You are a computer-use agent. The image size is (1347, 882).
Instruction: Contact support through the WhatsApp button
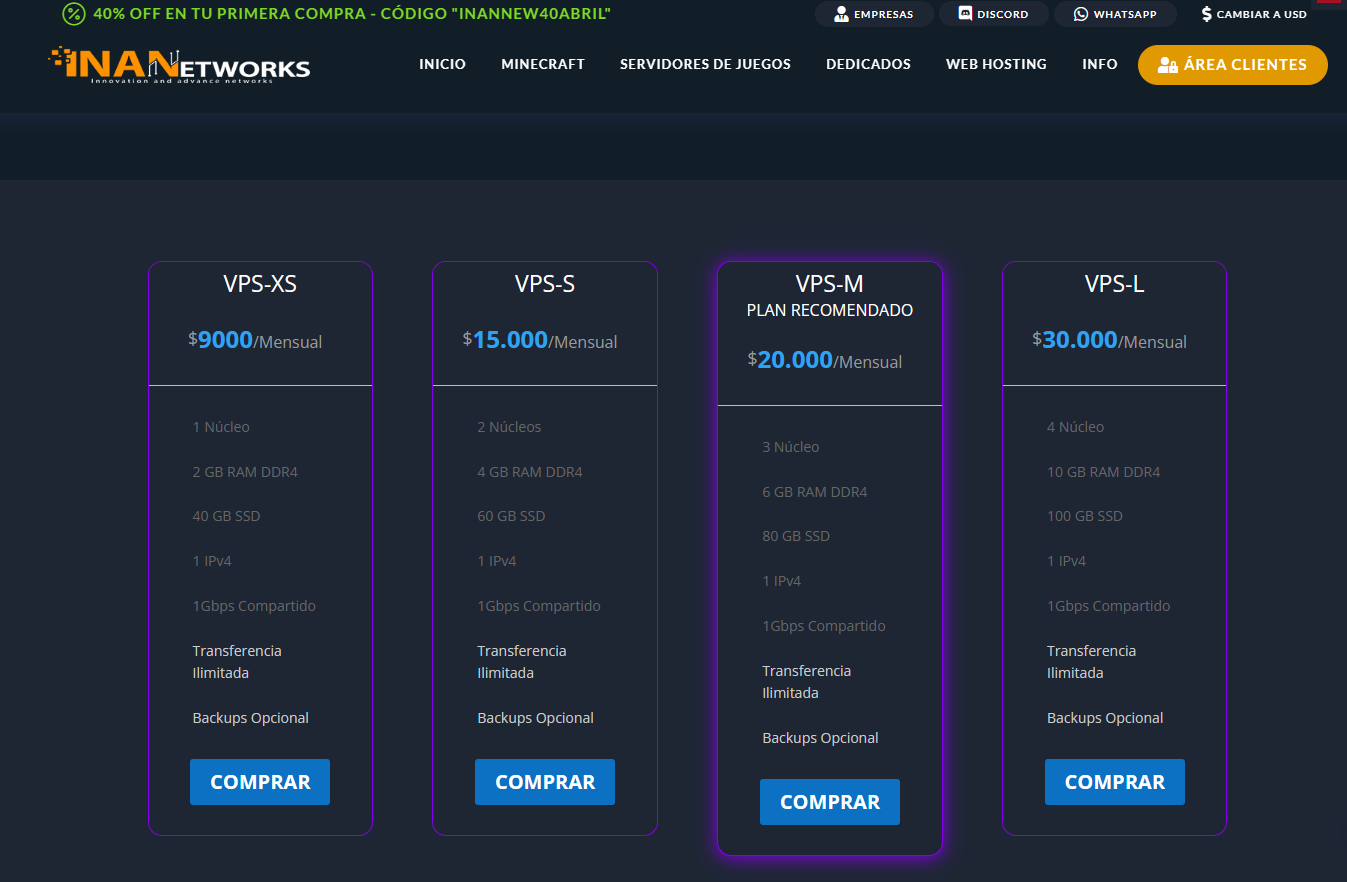coord(1114,14)
